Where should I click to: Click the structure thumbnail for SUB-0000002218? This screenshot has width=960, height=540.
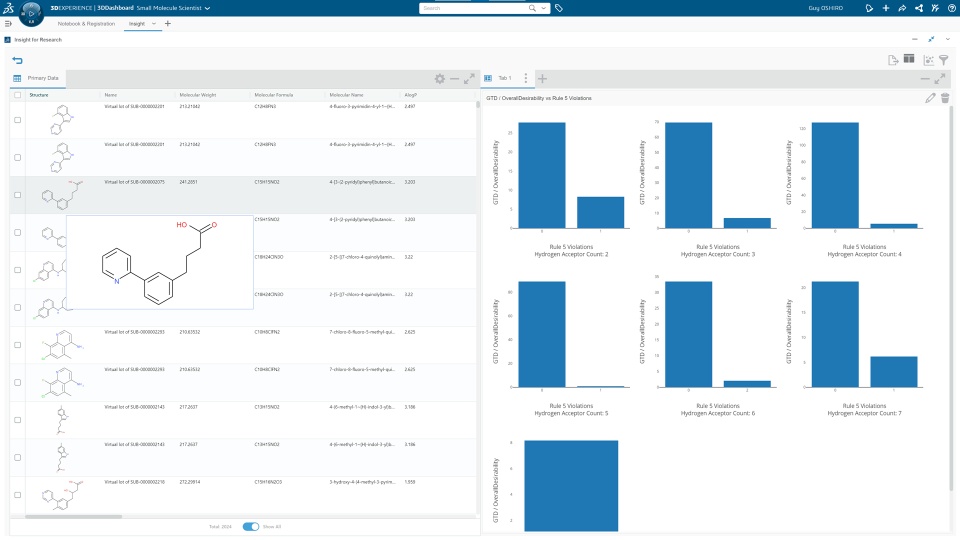tap(62, 495)
